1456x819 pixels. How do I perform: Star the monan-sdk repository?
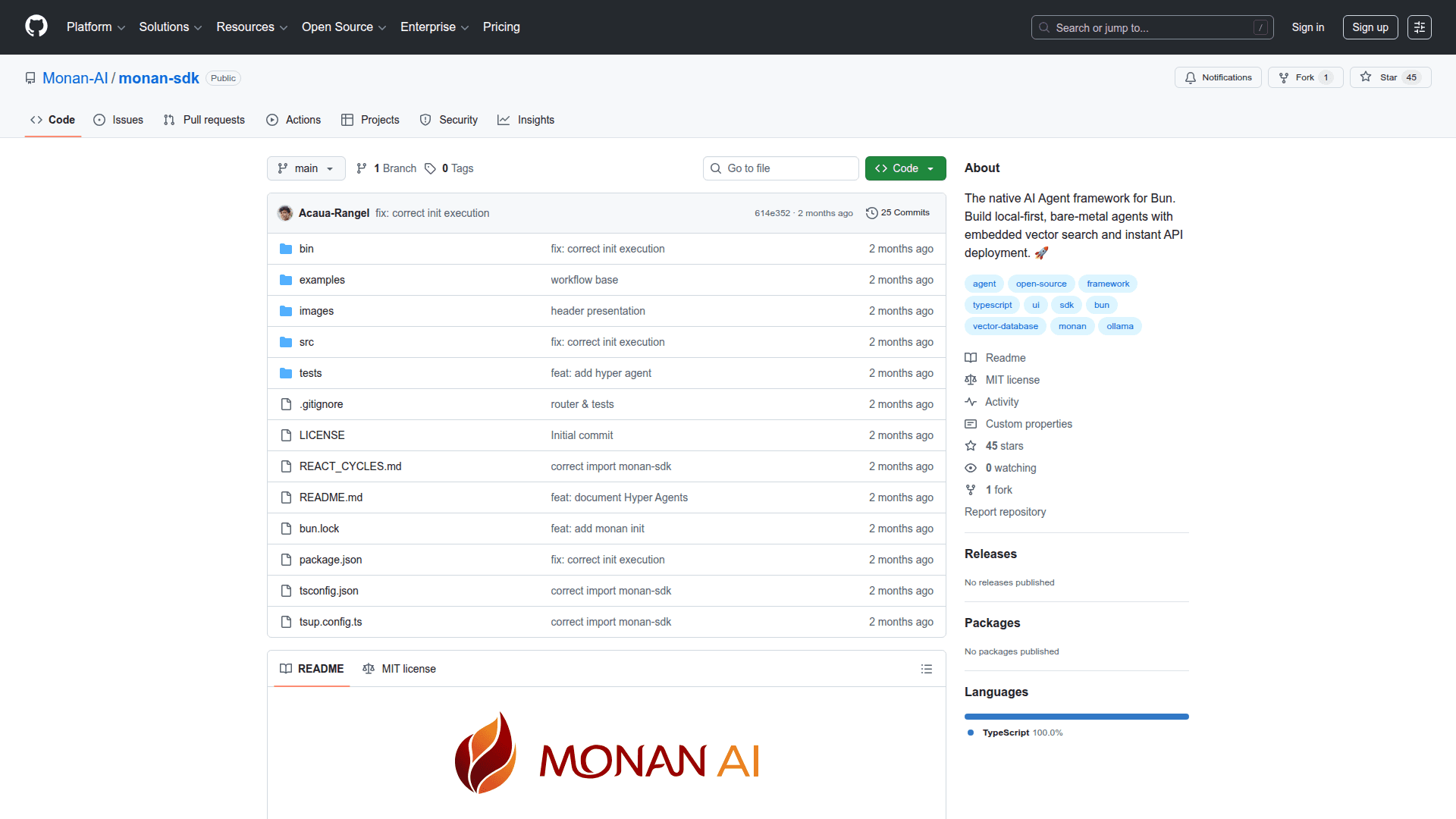tap(1390, 77)
